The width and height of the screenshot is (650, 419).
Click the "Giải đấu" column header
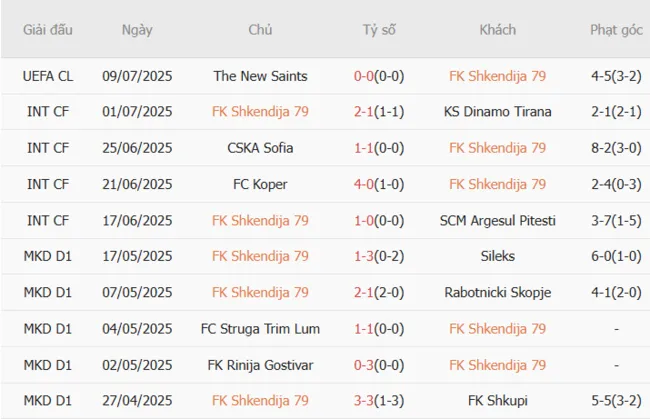pos(48,30)
